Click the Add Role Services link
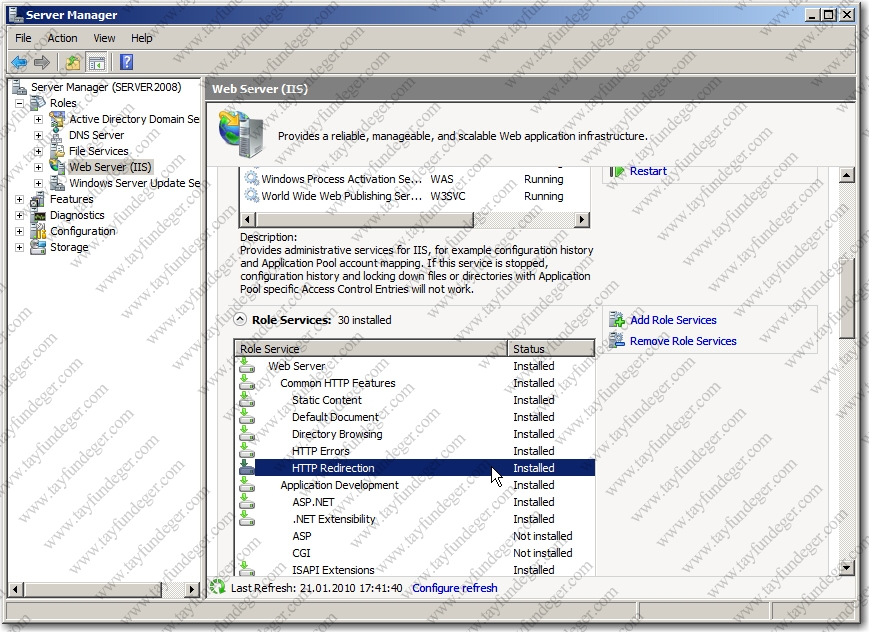The height and width of the screenshot is (632, 869). coord(673,320)
